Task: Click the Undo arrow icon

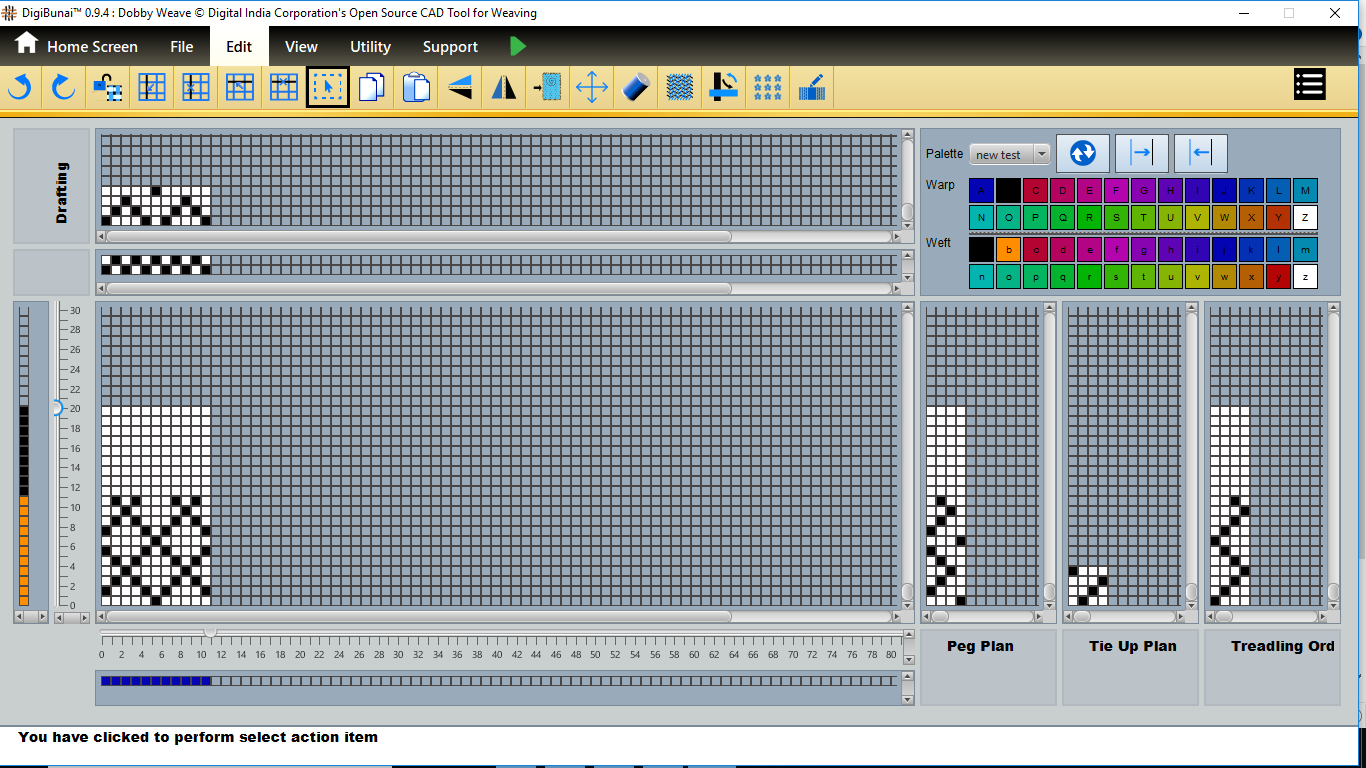Action: coord(20,88)
